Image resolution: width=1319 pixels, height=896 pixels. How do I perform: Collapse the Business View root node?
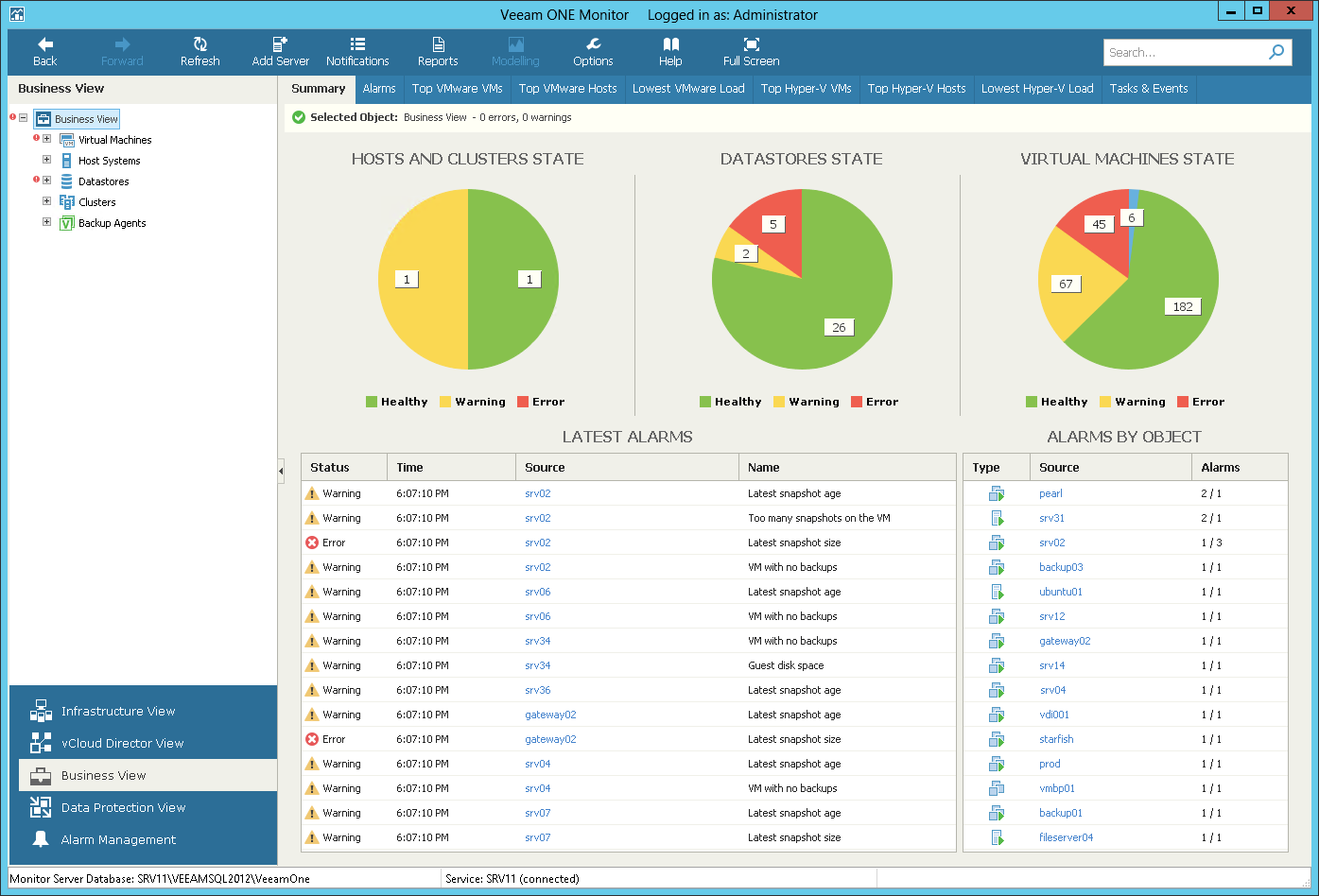[x=24, y=118]
